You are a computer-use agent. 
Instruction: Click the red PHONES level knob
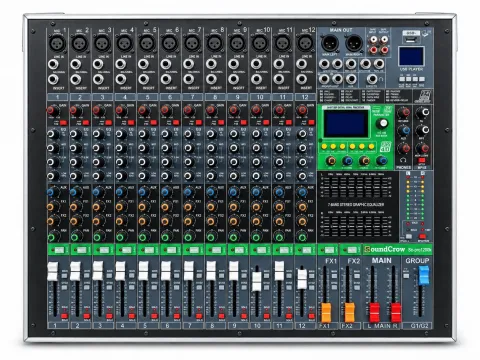[x=404, y=148]
